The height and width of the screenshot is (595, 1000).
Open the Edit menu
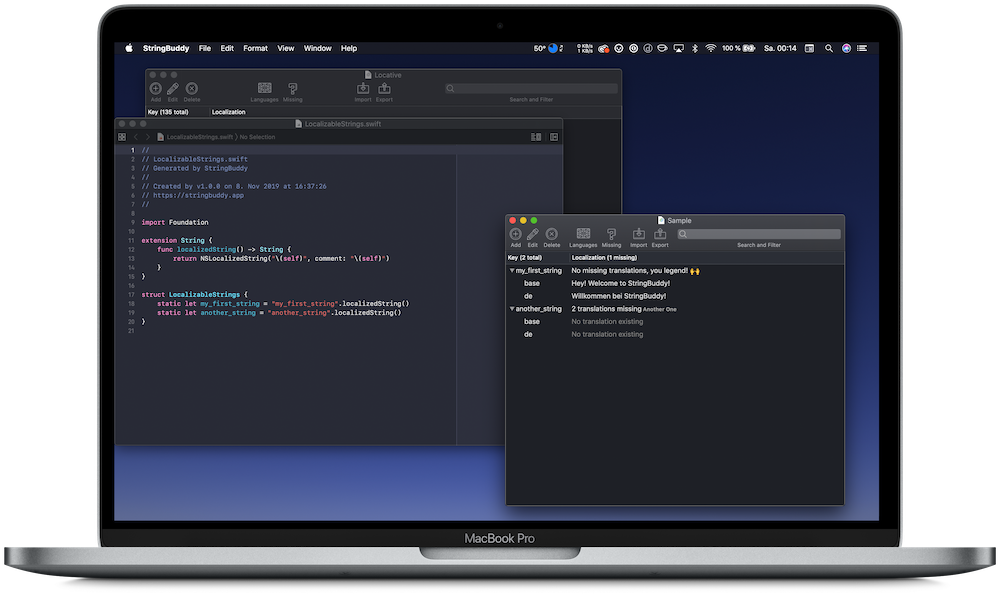227,48
